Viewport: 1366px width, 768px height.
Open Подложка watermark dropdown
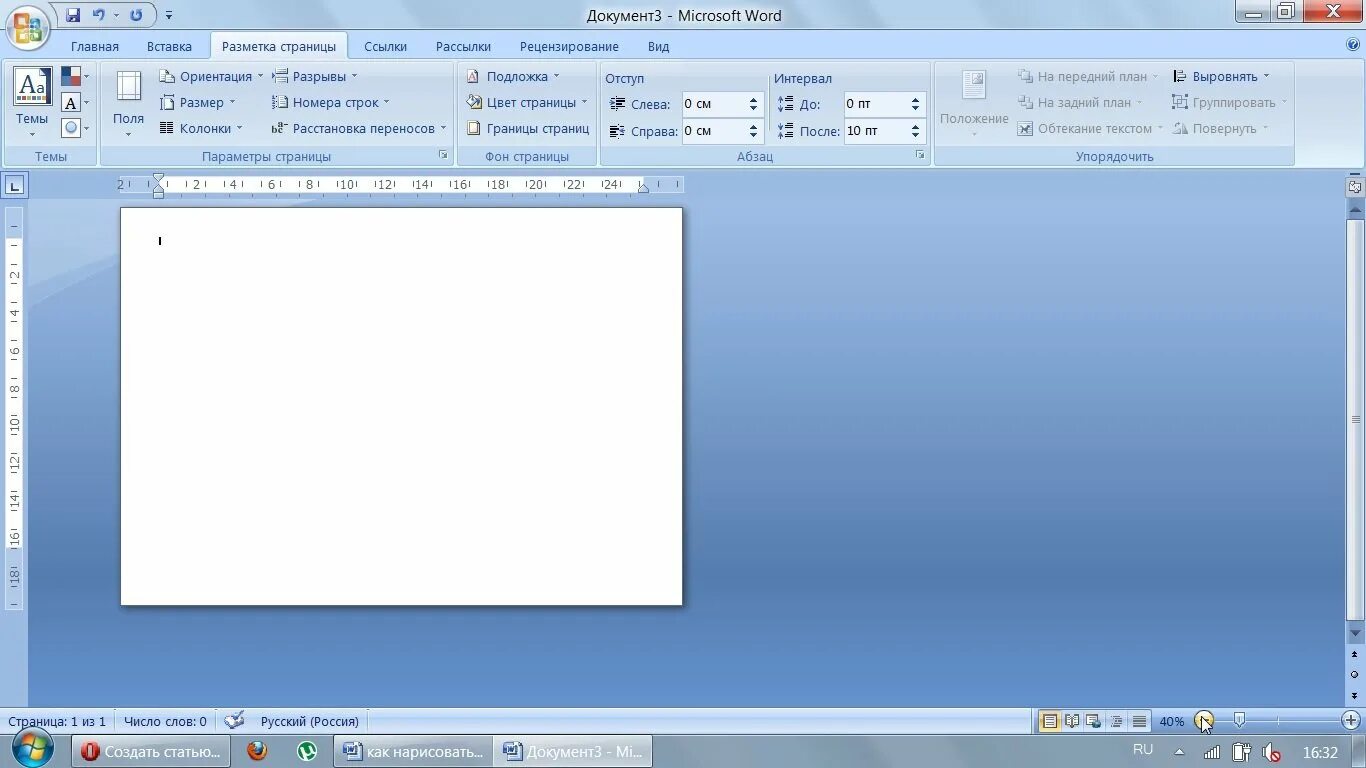pyautogui.click(x=513, y=76)
